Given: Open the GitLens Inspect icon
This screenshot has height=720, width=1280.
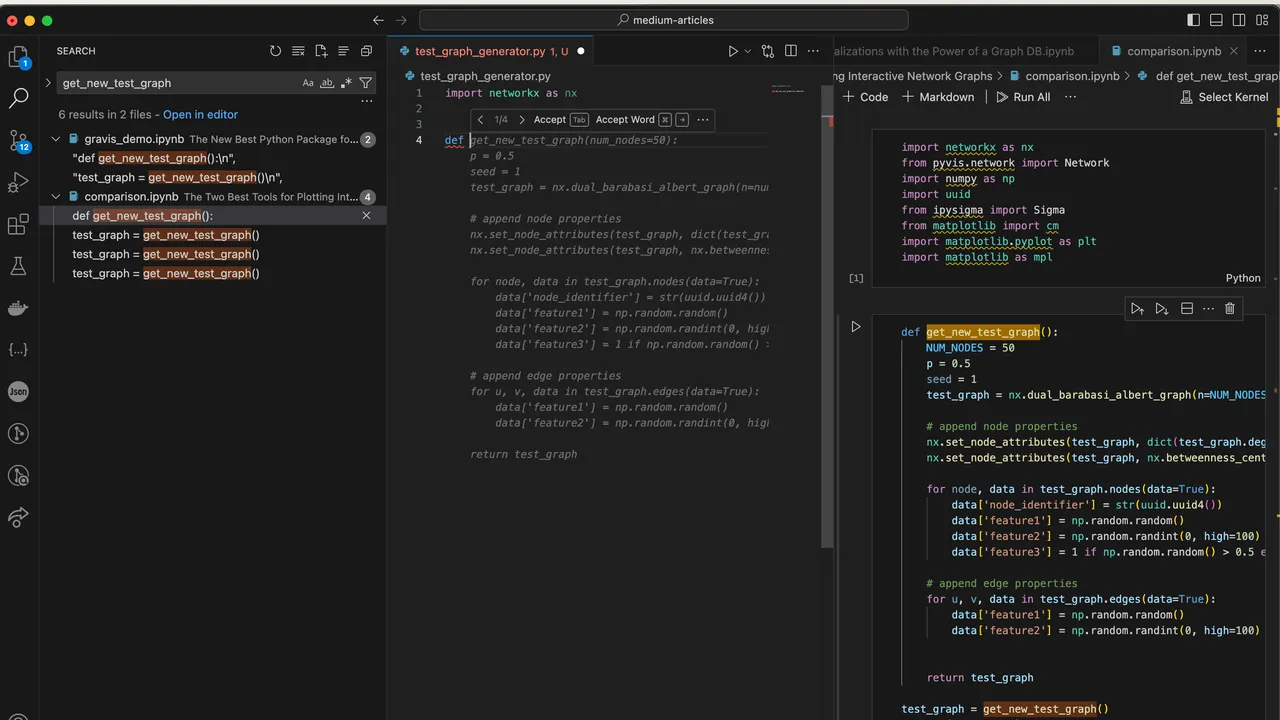Looking at the screenshot, I should (18, 476).
